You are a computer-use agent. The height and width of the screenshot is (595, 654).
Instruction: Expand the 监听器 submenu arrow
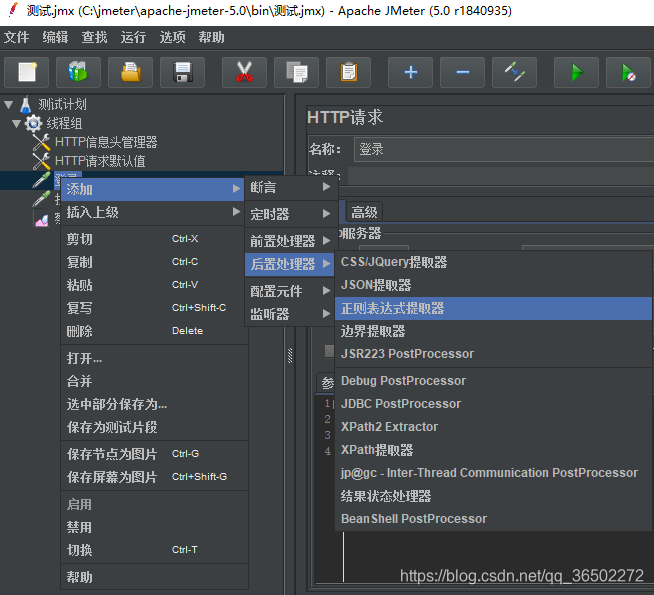point(327,314)
